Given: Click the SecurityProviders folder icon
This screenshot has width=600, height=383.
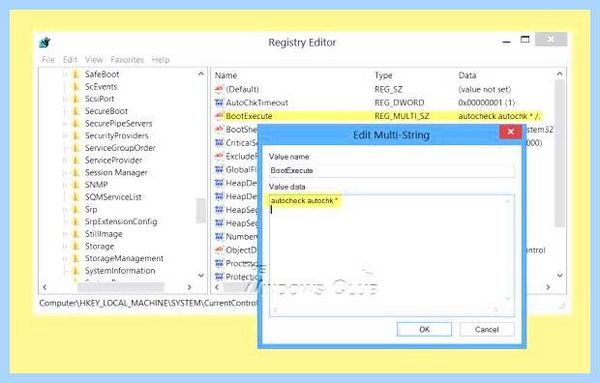Looking at the screenshot, I should [x=76, y=135].
